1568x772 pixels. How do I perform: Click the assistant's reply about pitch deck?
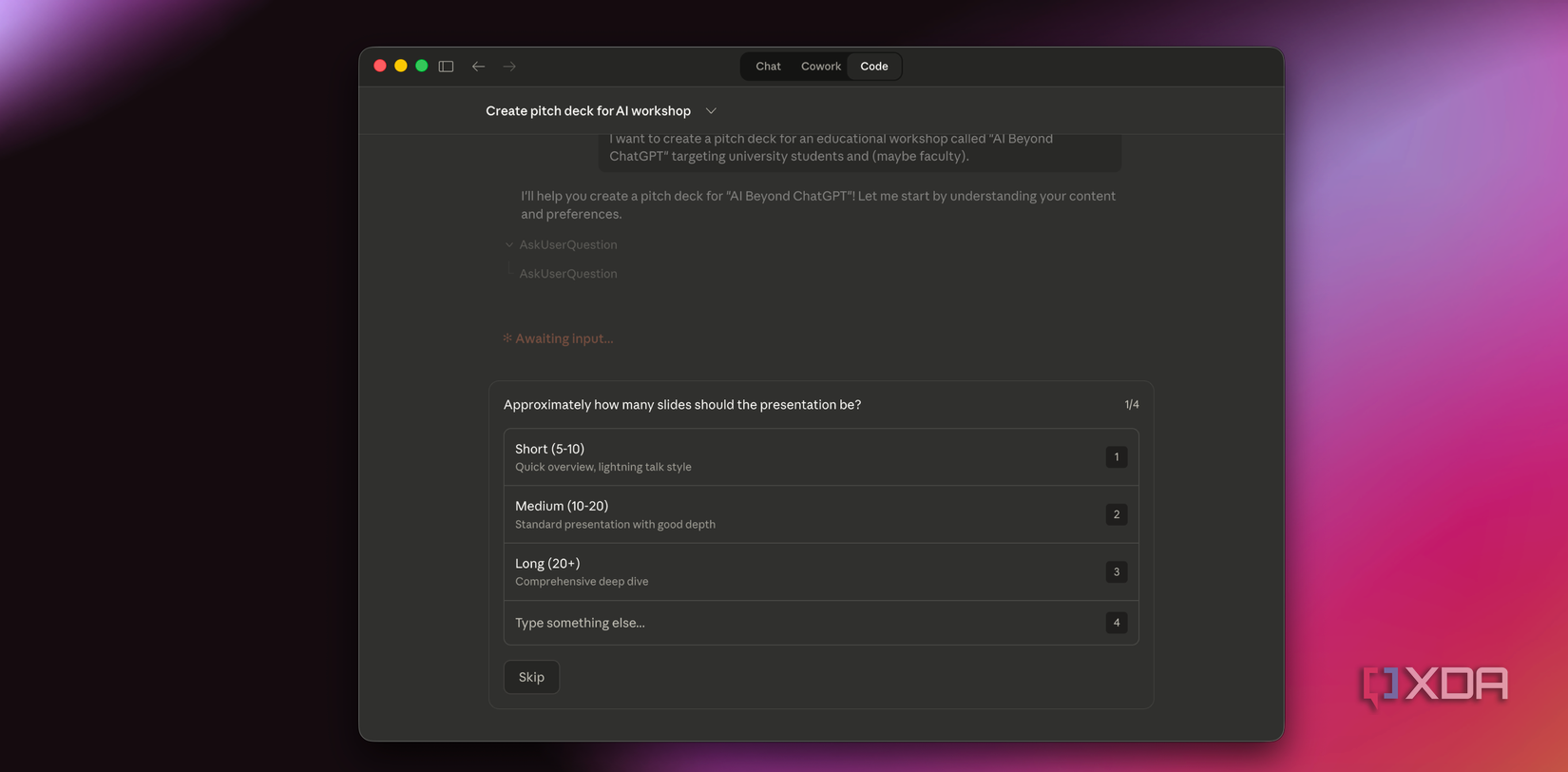pos(818,205)
